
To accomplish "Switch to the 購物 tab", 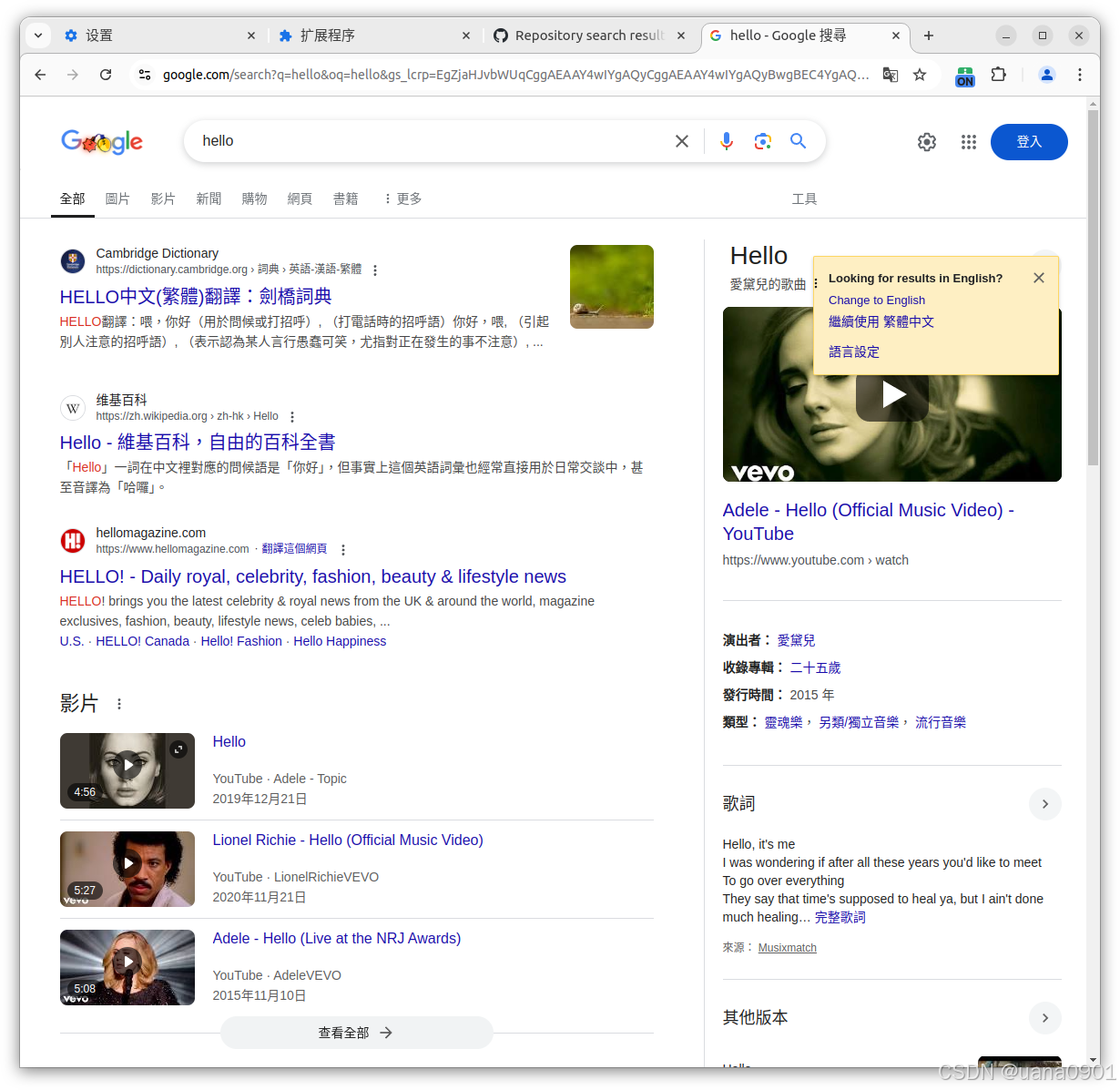I will pyautogui.click(x=254, y=199).
